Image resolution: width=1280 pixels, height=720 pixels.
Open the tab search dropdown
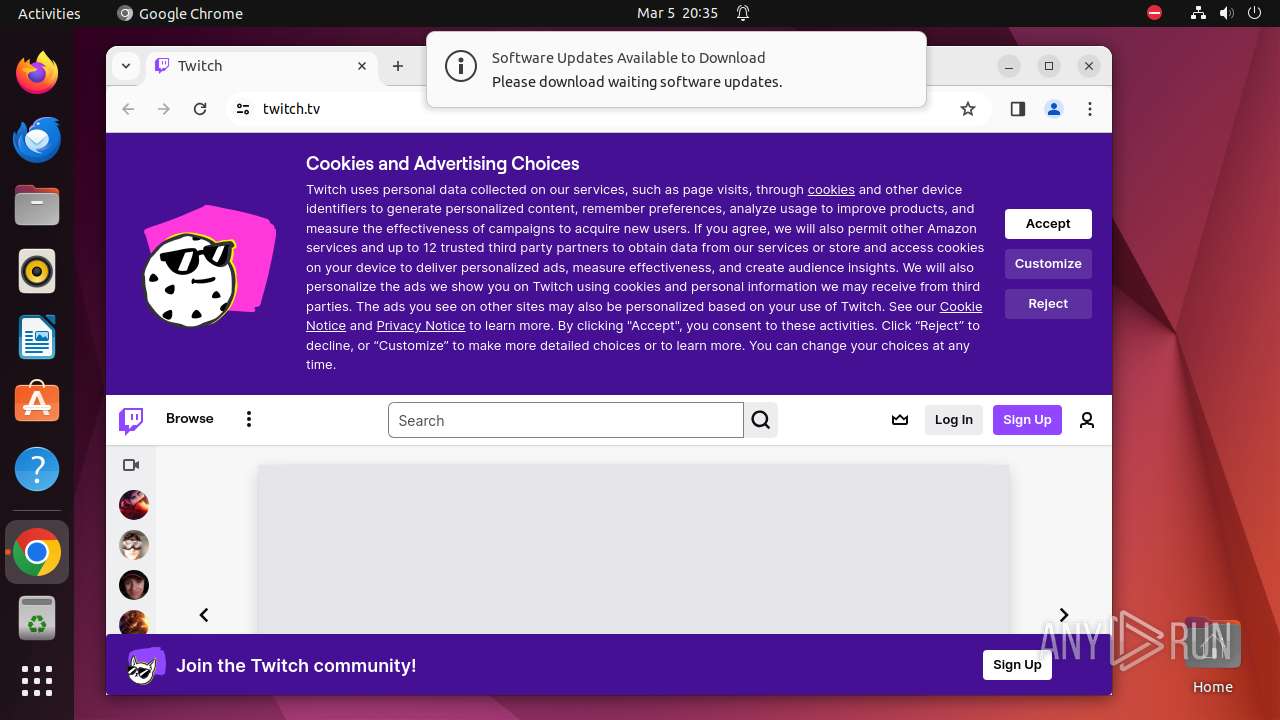pyautogui.click(x=126, y=66)
